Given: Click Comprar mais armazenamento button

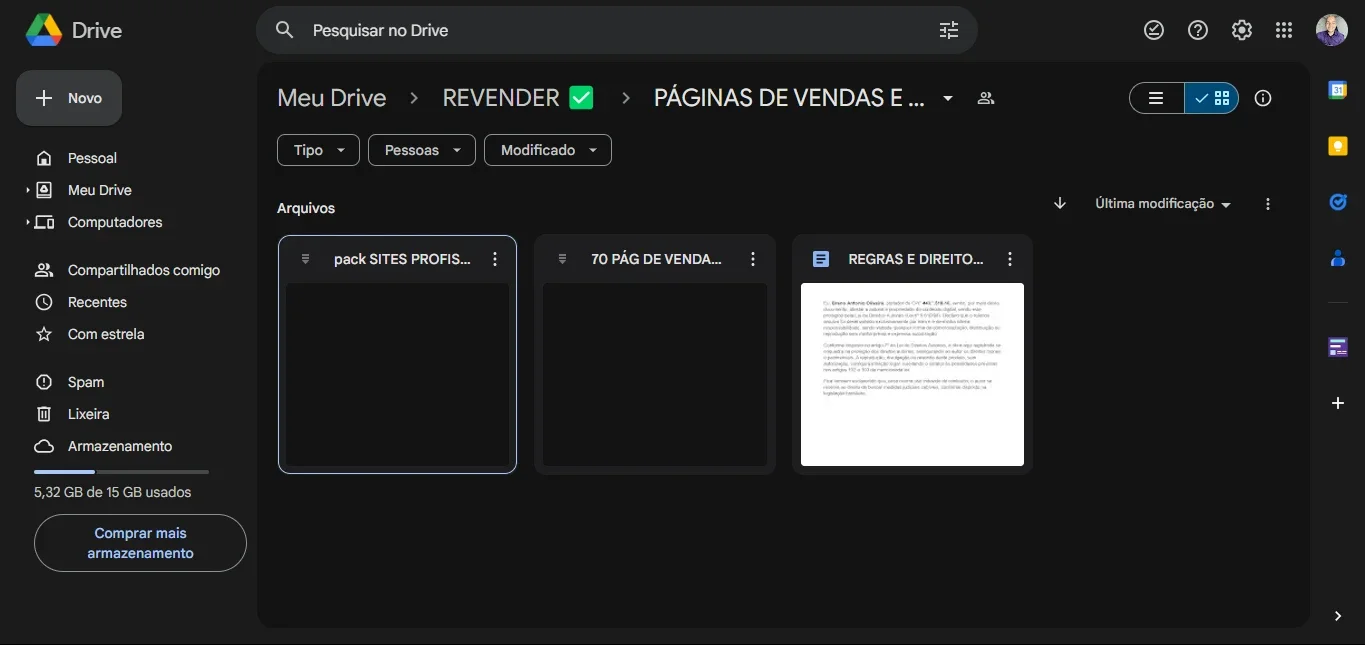Looking at the screenshot, I should click(x=140, y=543).
